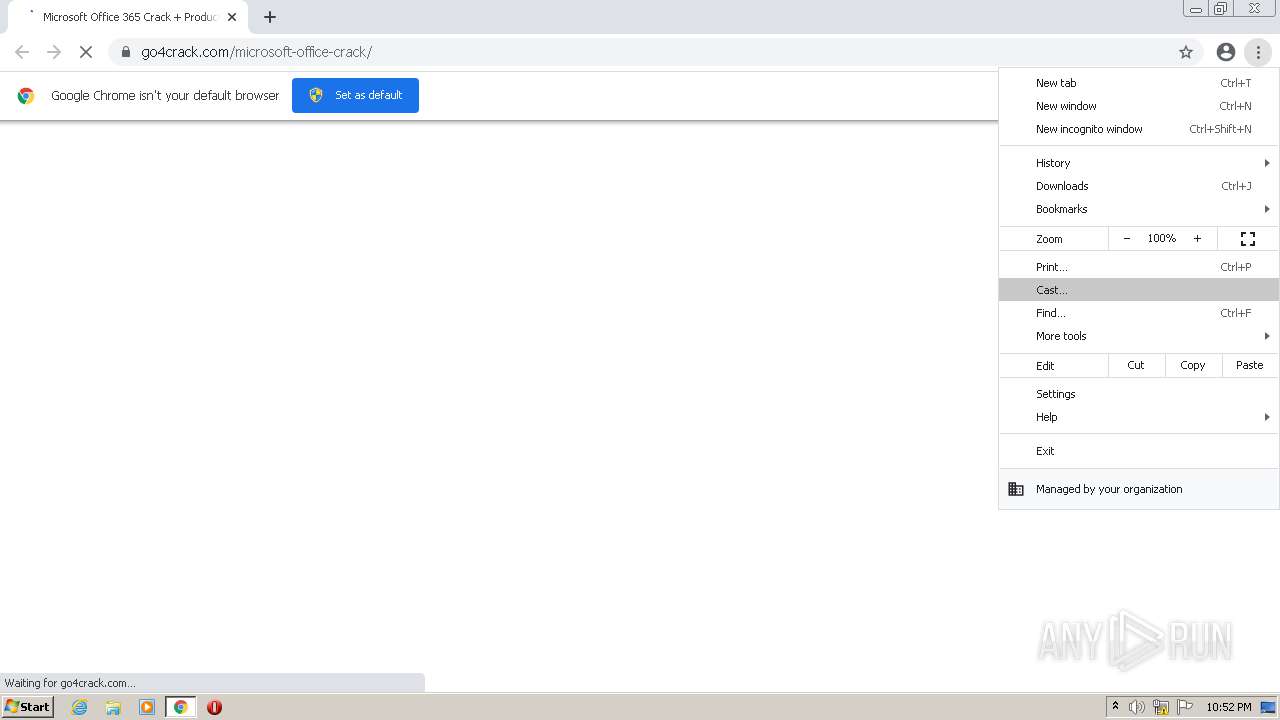The image size is (1280, 720).
Task: Bookmark this page with the star icon
Action: [1186, 52]
